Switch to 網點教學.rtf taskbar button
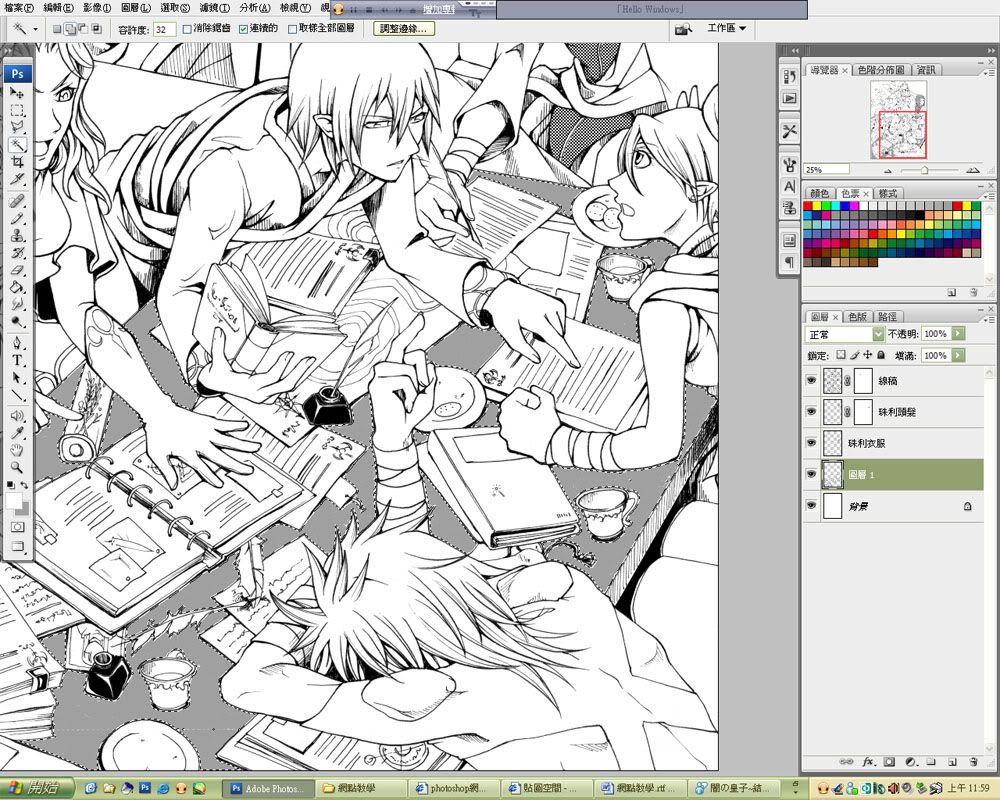This screenshot has width=1000, height=800. [640, 789]
